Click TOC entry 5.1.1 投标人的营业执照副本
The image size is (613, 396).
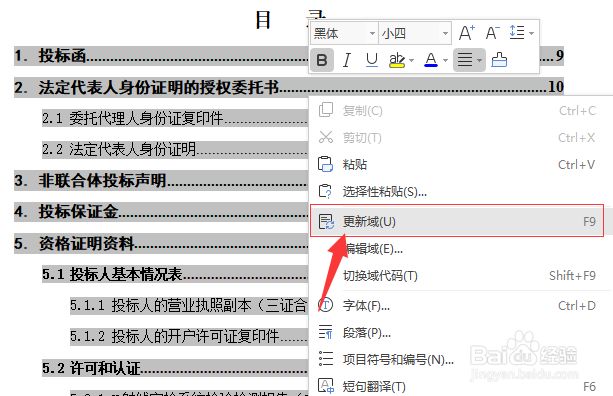(189, 305)
